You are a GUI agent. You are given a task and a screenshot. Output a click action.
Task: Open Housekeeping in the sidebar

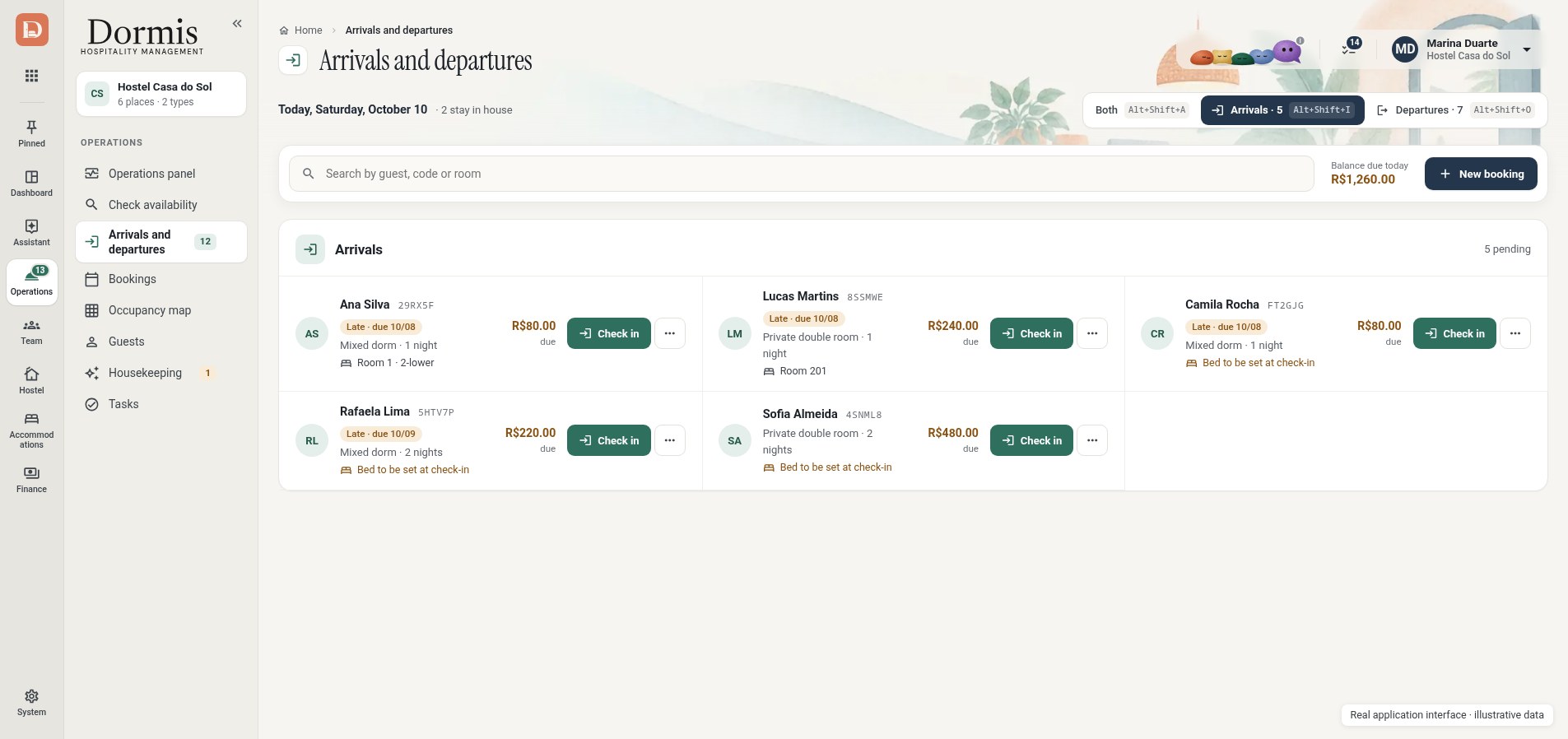point(161,373)
